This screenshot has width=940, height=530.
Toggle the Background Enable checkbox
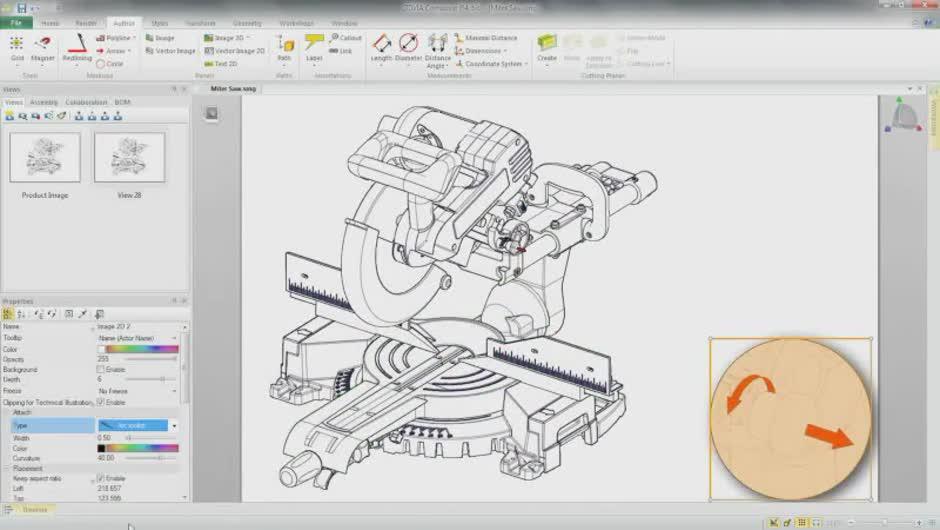click(x=101, y=370)
